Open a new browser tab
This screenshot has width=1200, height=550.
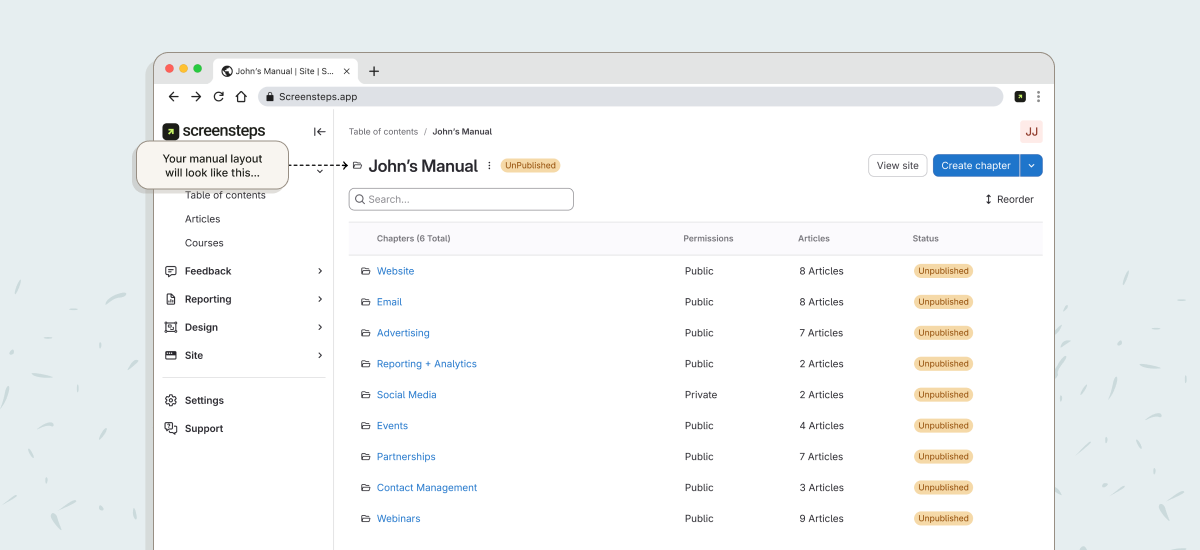374,71
